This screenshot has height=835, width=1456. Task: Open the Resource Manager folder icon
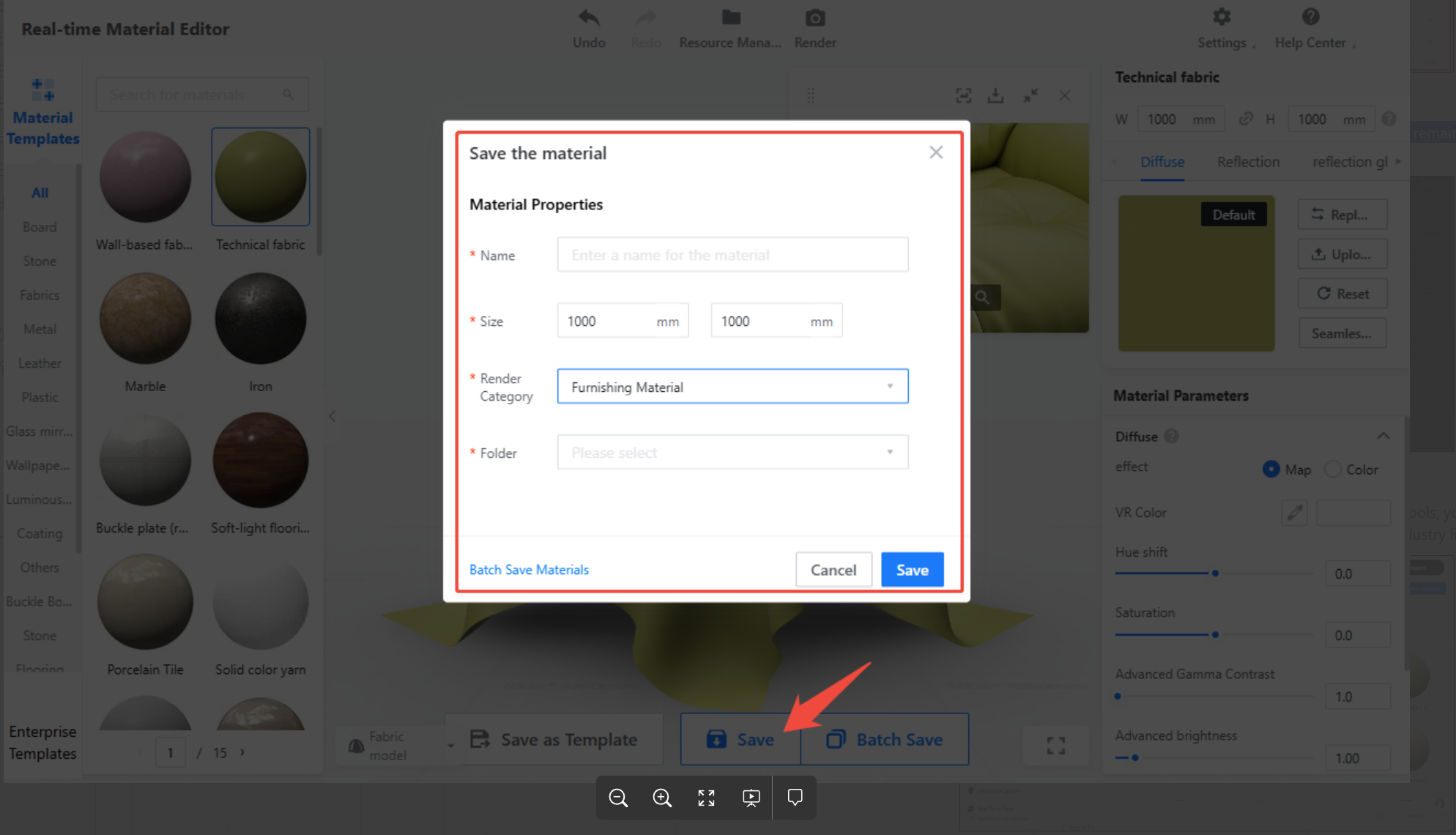[x=730, y=18]
